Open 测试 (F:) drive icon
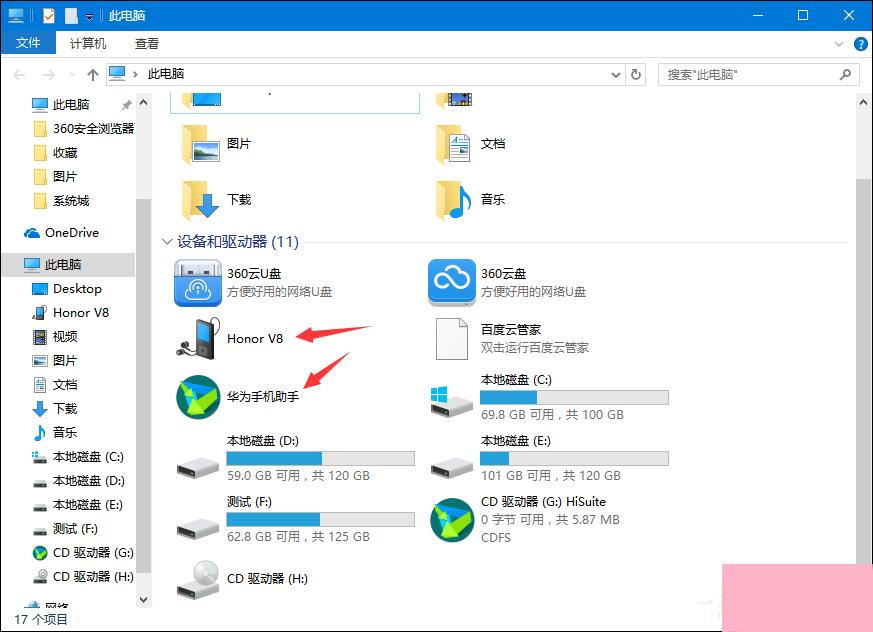873x632 pixels. 198,528
